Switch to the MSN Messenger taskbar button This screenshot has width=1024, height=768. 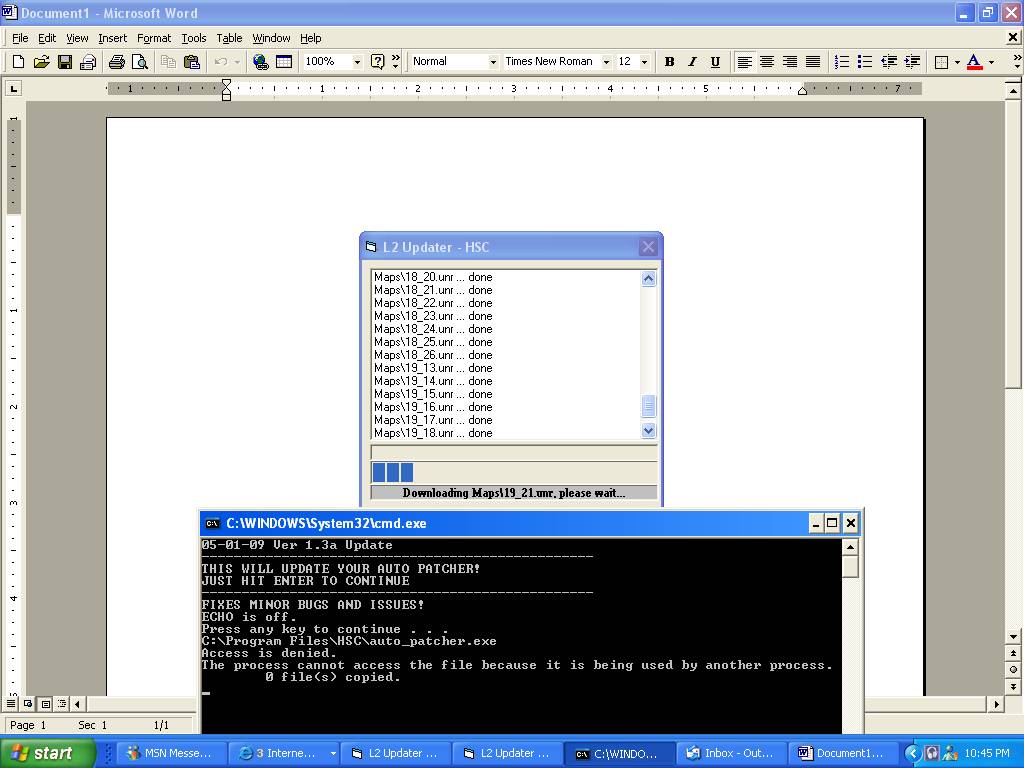(x=173, y=753)
